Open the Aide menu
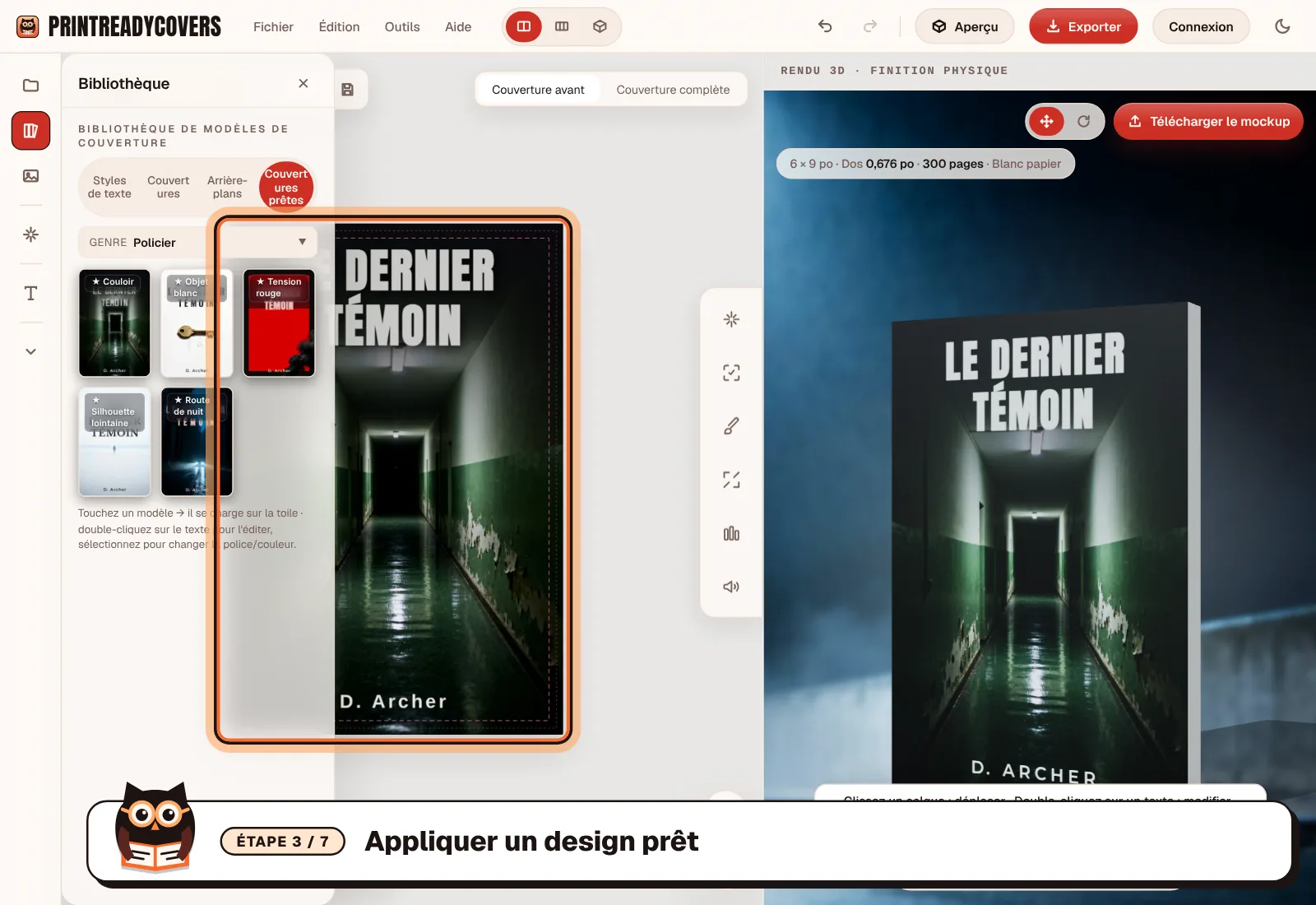Image resolution: width=1316 pixels, height=905 pixels. click(458, 26)
